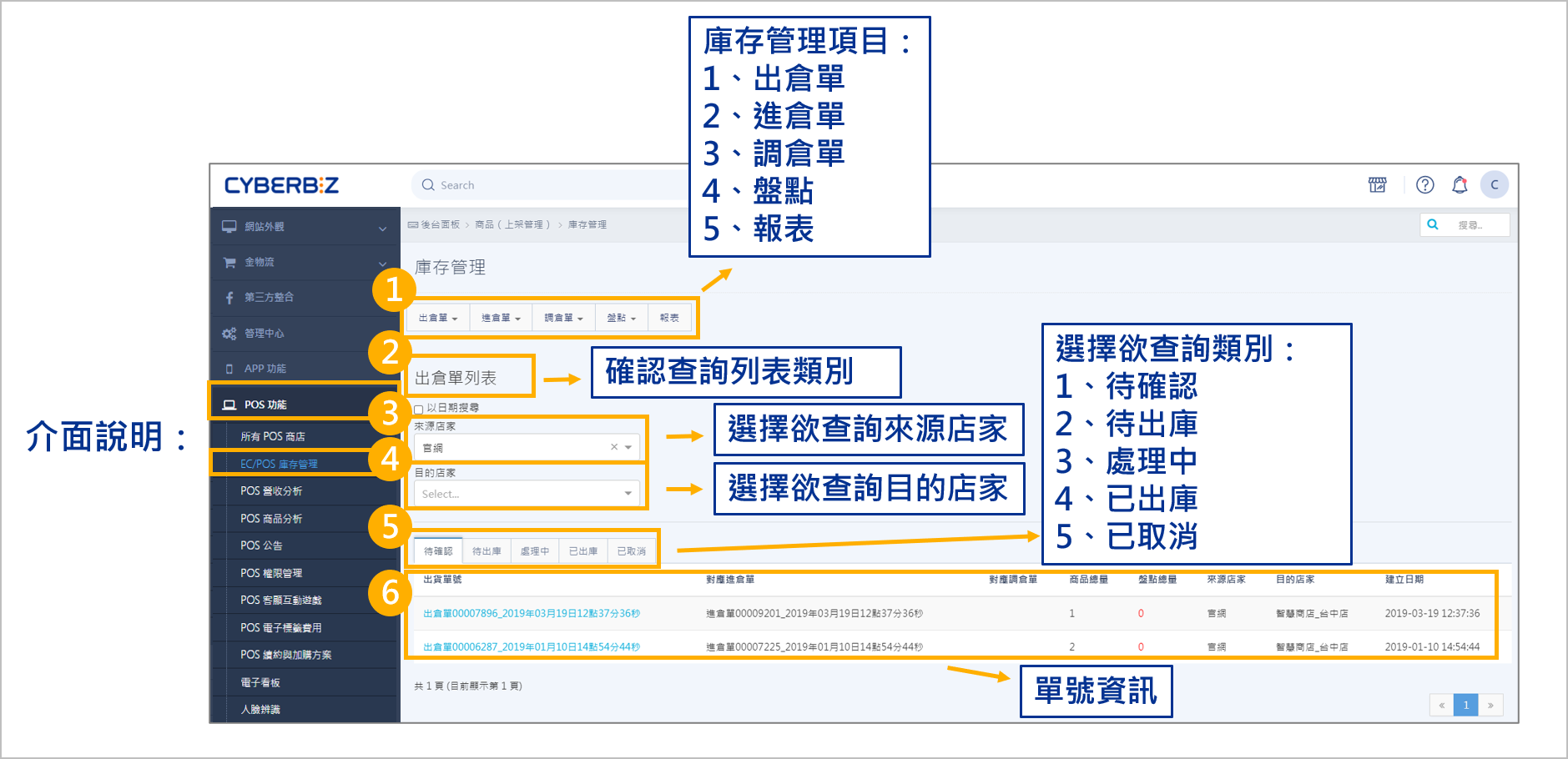Viewport: 1568px width, 759px height.
Task: Open POS 權限管理 in sidebar
Action: click(x=271, y=573)
